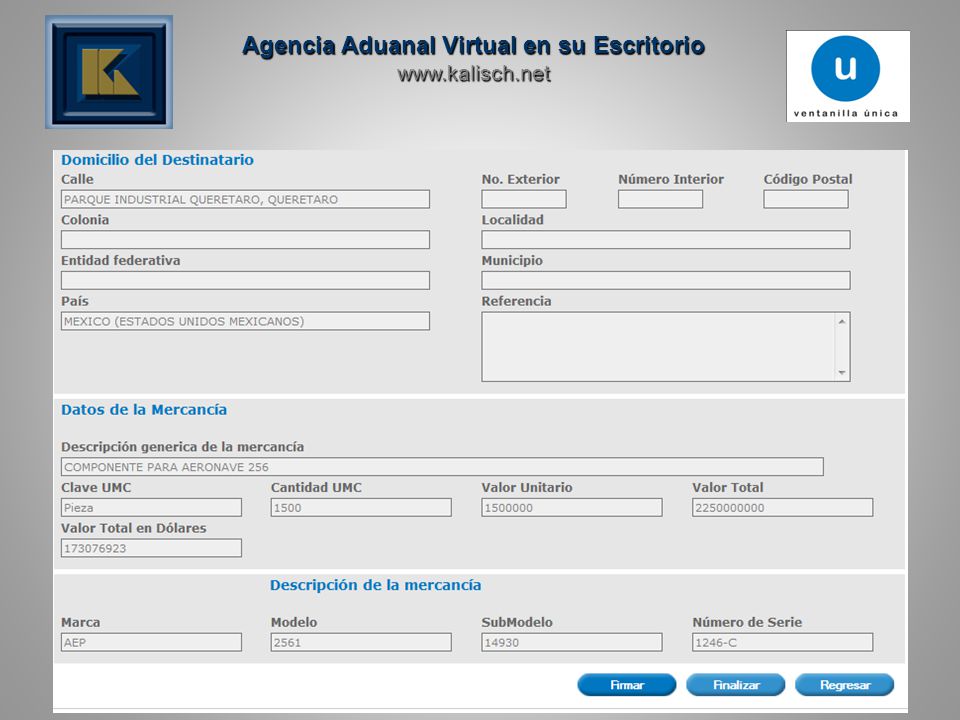
Task: Click into the Código Postal field
Action: (806, 199)
